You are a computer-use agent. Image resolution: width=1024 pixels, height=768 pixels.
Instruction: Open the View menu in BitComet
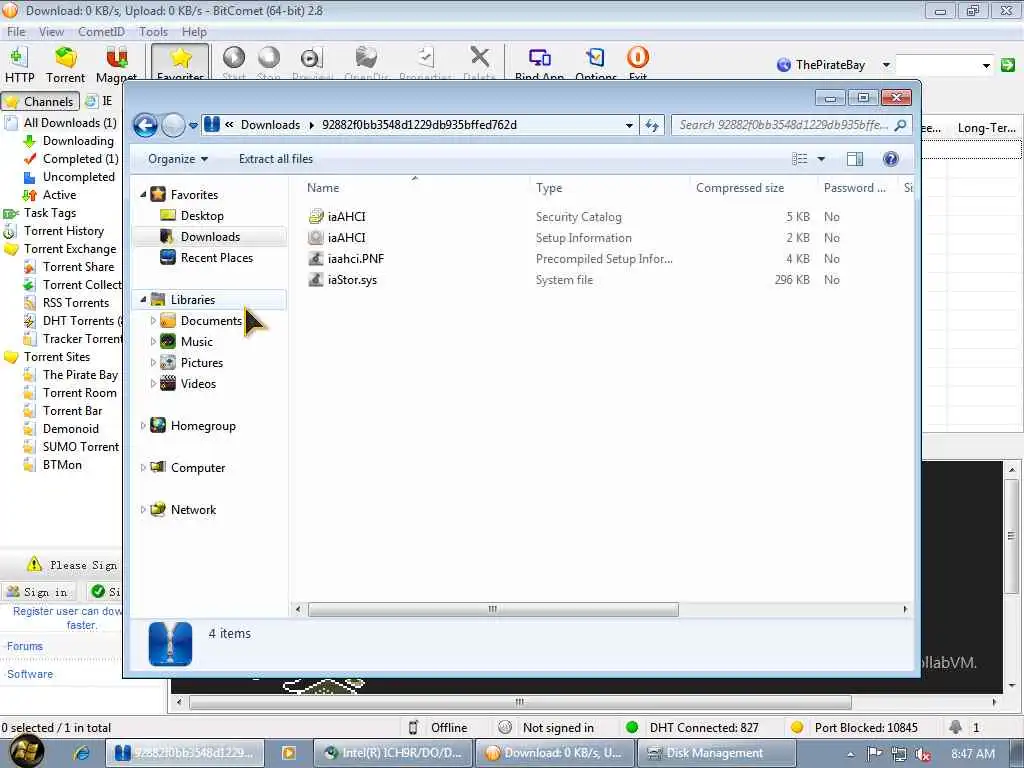click(51, 31)
